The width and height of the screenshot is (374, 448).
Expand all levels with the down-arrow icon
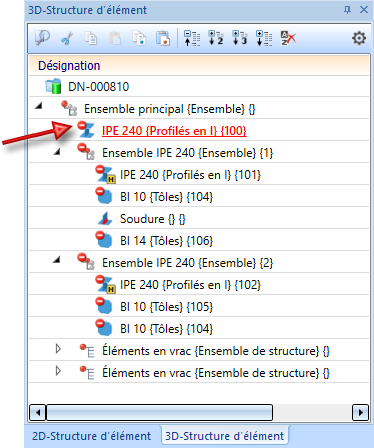[x=264, y=38]
